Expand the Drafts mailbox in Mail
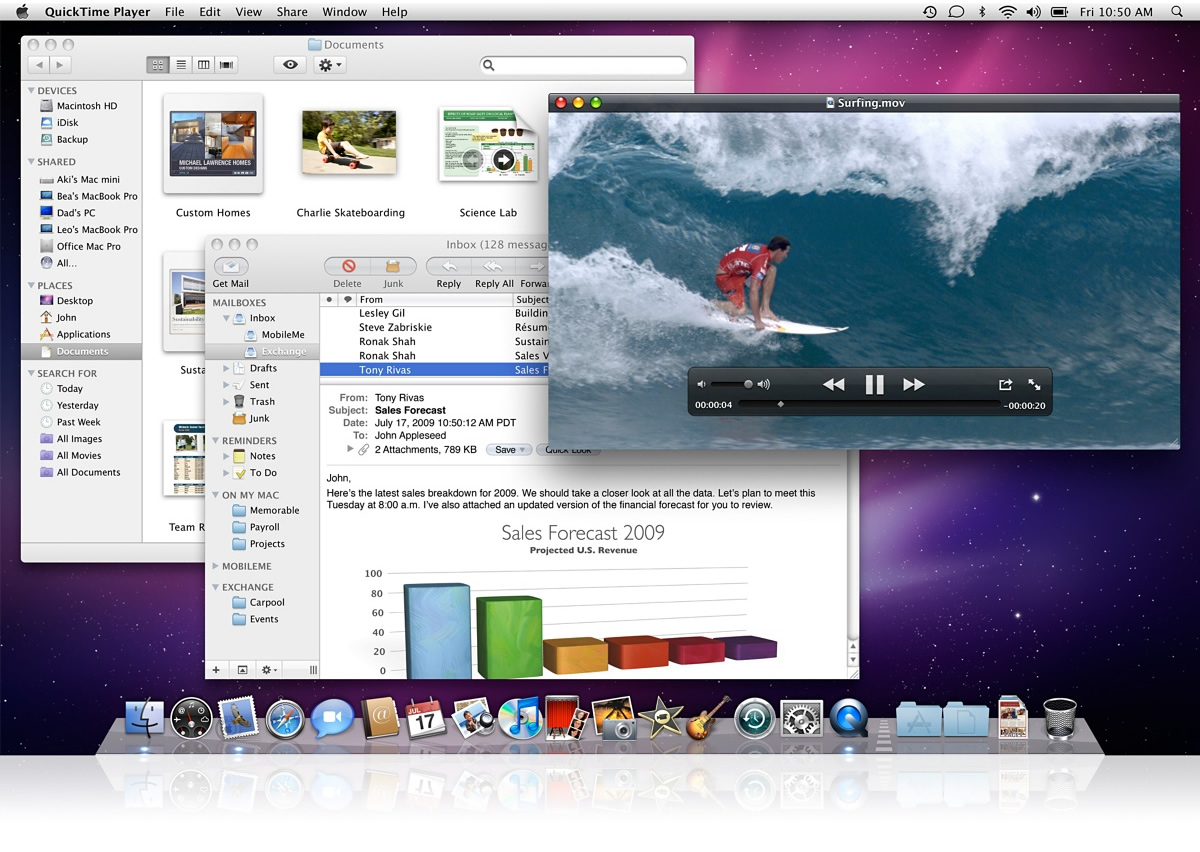This screenshot has width=1200, height=852. (x=226, y=368)
